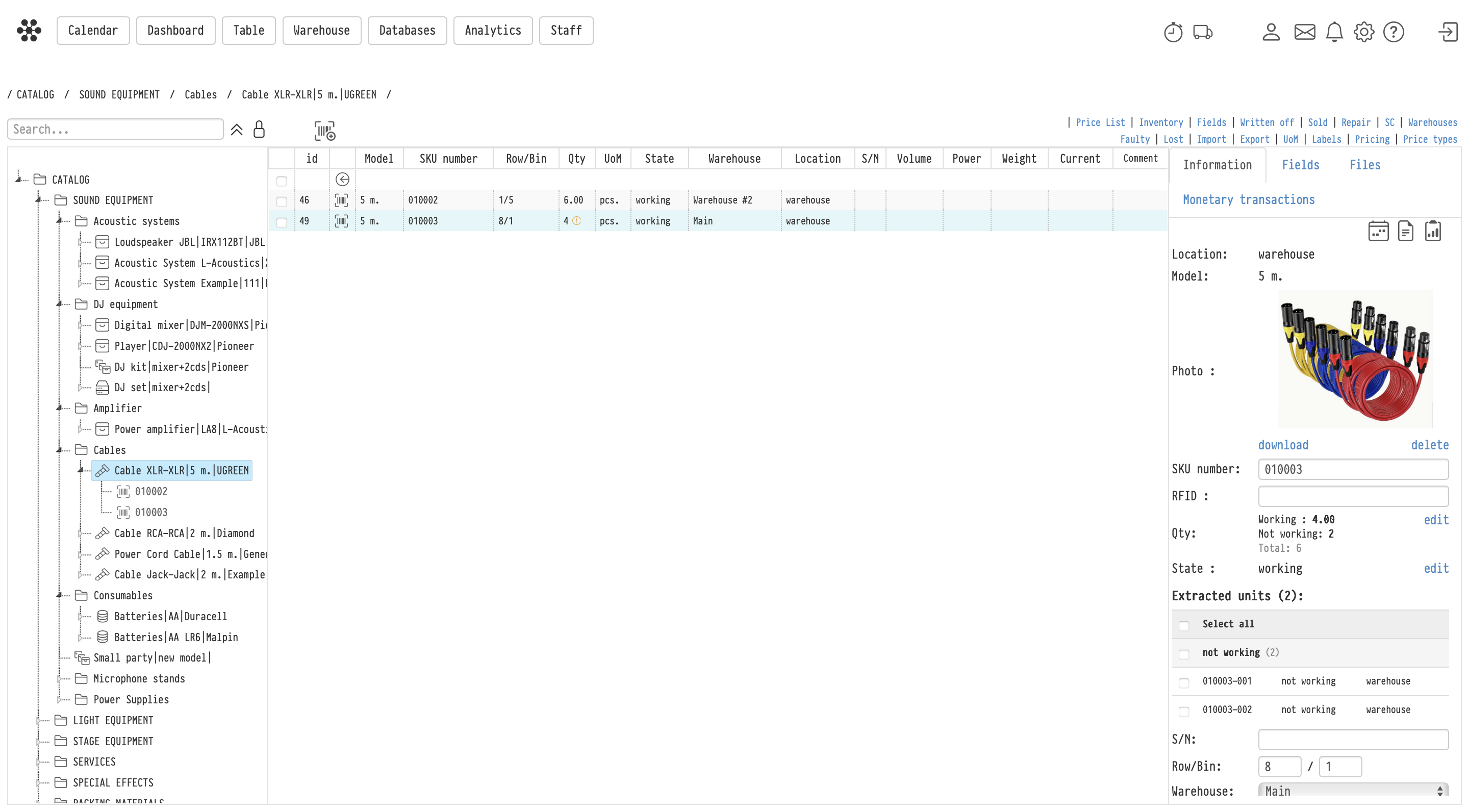Image resolution: width=1469 pixels, height=812 pixels.
Task: Open the Analytics menu
Action: click(493, 31)
